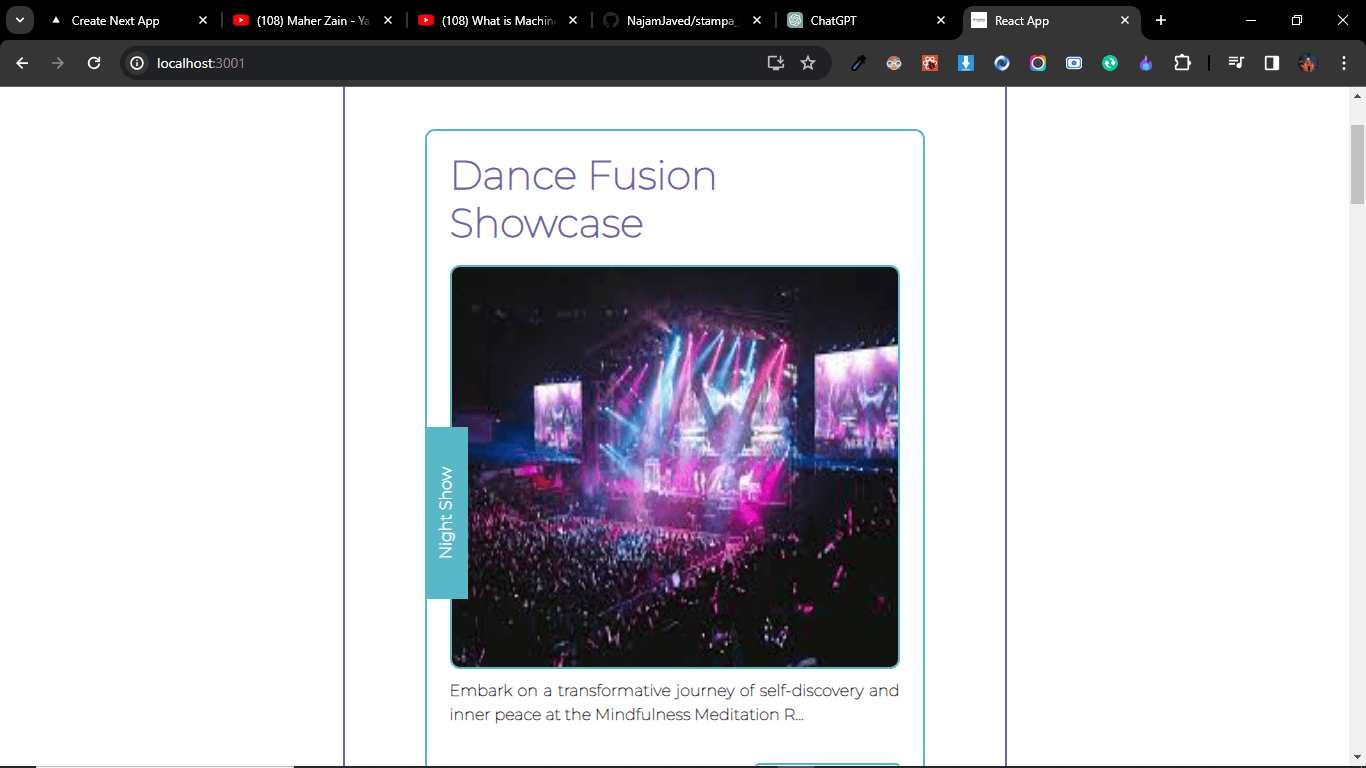Viewport: 1366px width, 768px height.
Task: Click the install app icon in address bar
Action: point(776,63)
